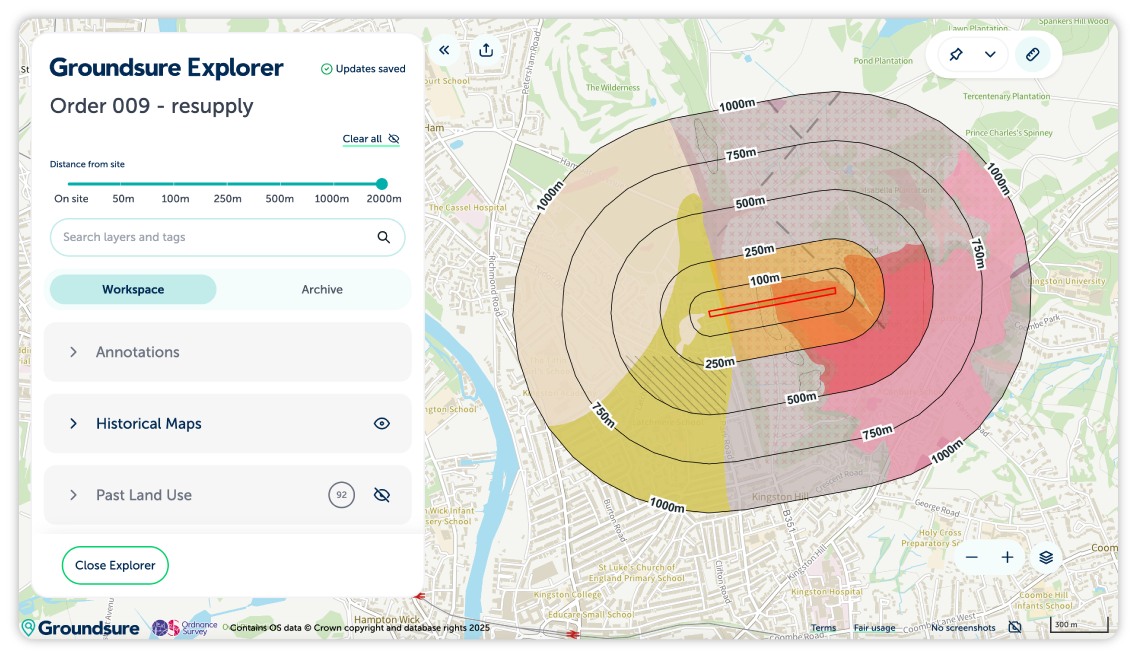Open the export/share icon next to the chevrons
1138x656 pixels.
point(486,49)
